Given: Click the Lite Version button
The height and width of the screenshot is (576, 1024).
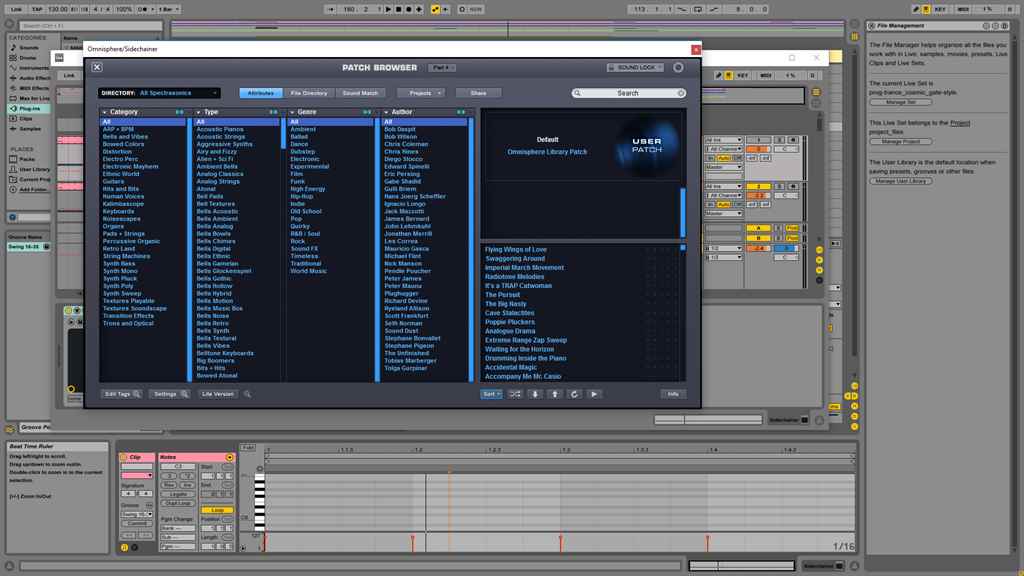Looking at the screenshot, I should point(217,394).
